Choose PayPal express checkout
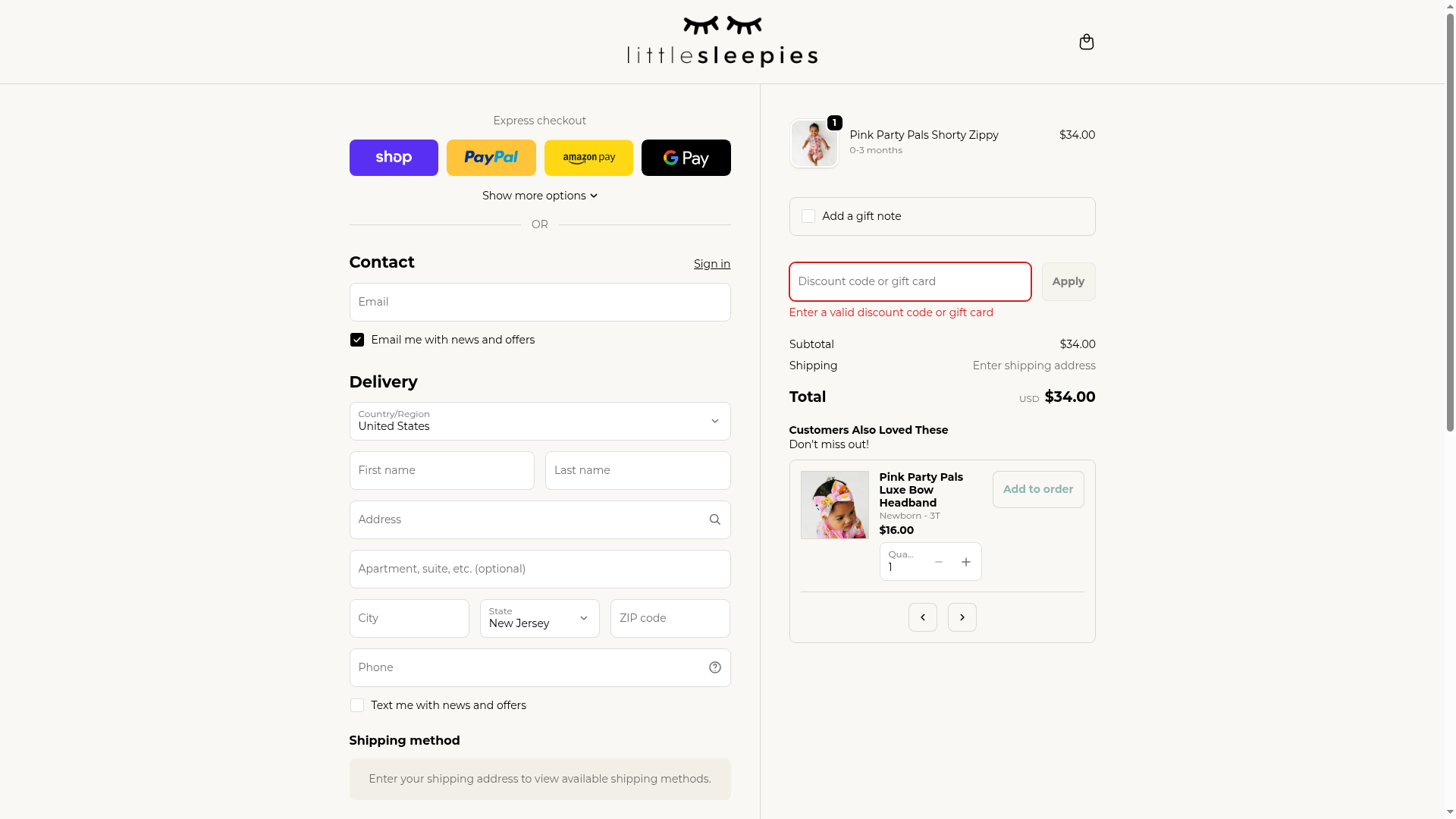Viewport: 1456px width, 819px height. [491, 158]
